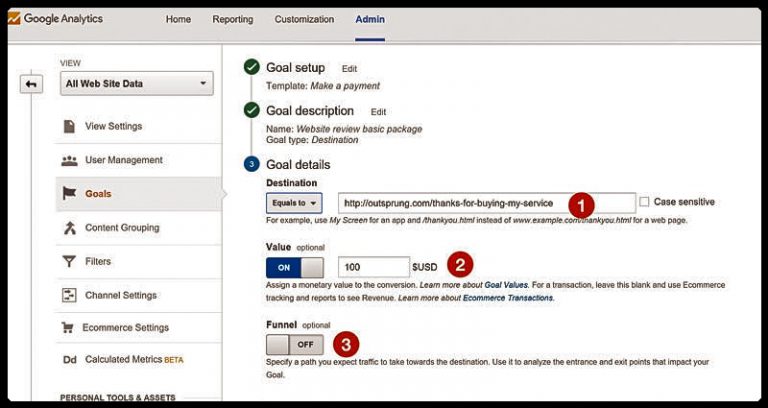Click the Ecommerce Settings cart icon
Image resolution: width=768 pixels, height=408 pixels.
pos(68,327)
